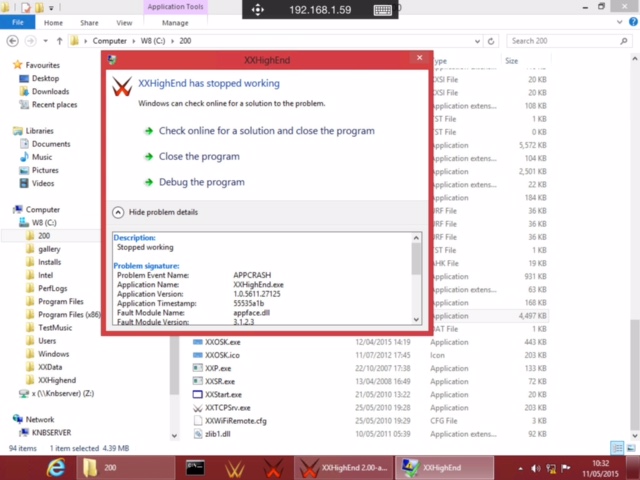Screen dimensions: 640x480
Task: Collapse Hide problem details
Action: 155,212
